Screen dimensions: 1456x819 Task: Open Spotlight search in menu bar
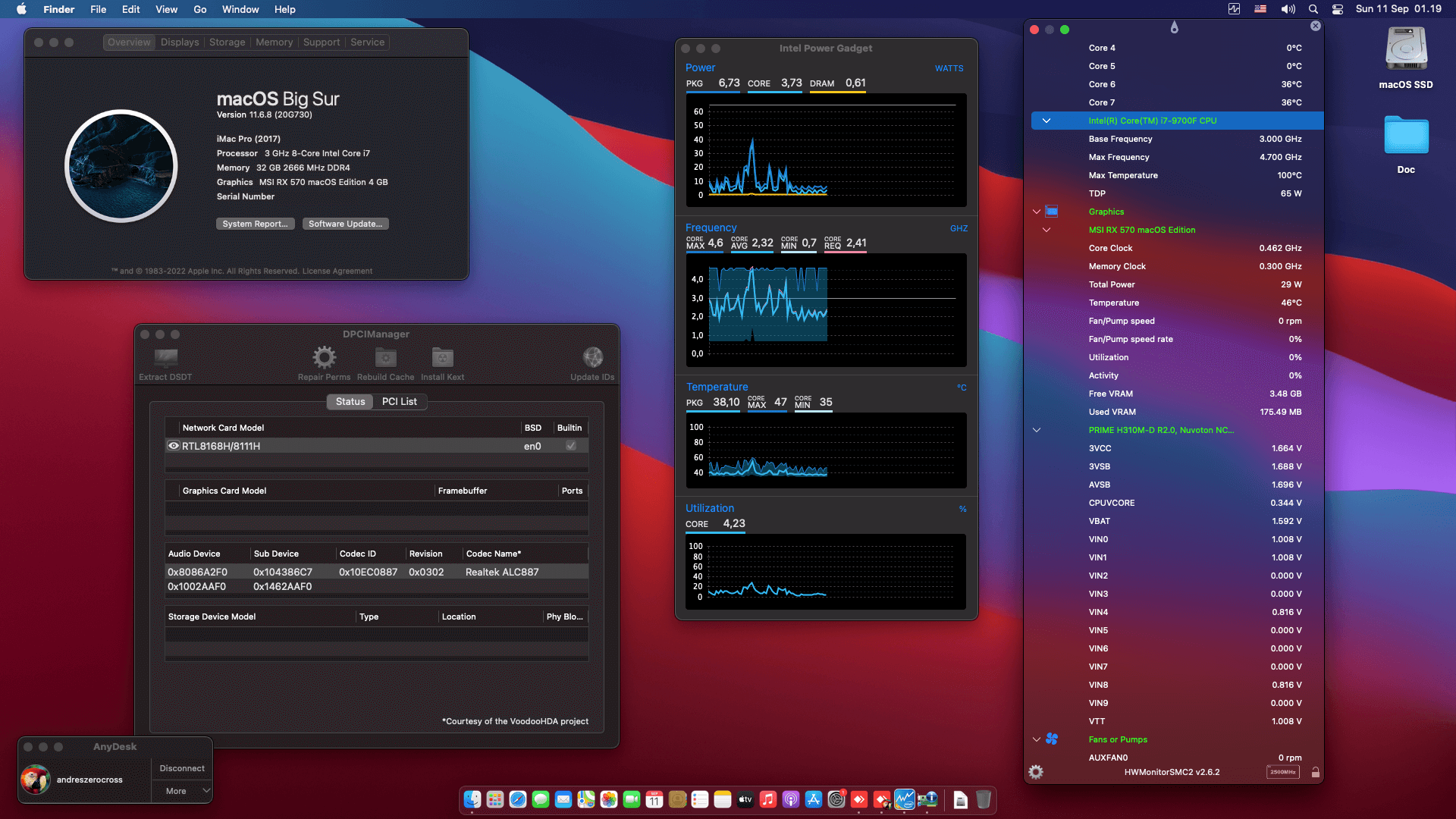point(1312,9)
